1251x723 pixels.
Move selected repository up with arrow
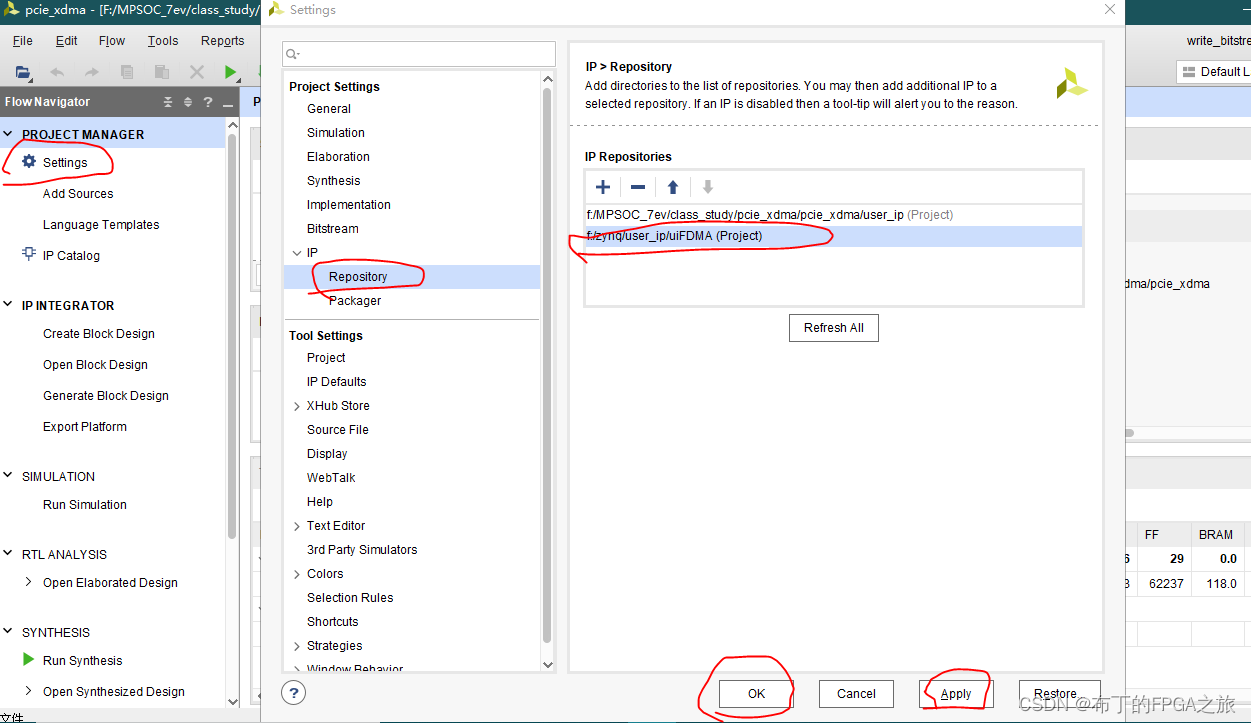[673, 187]
